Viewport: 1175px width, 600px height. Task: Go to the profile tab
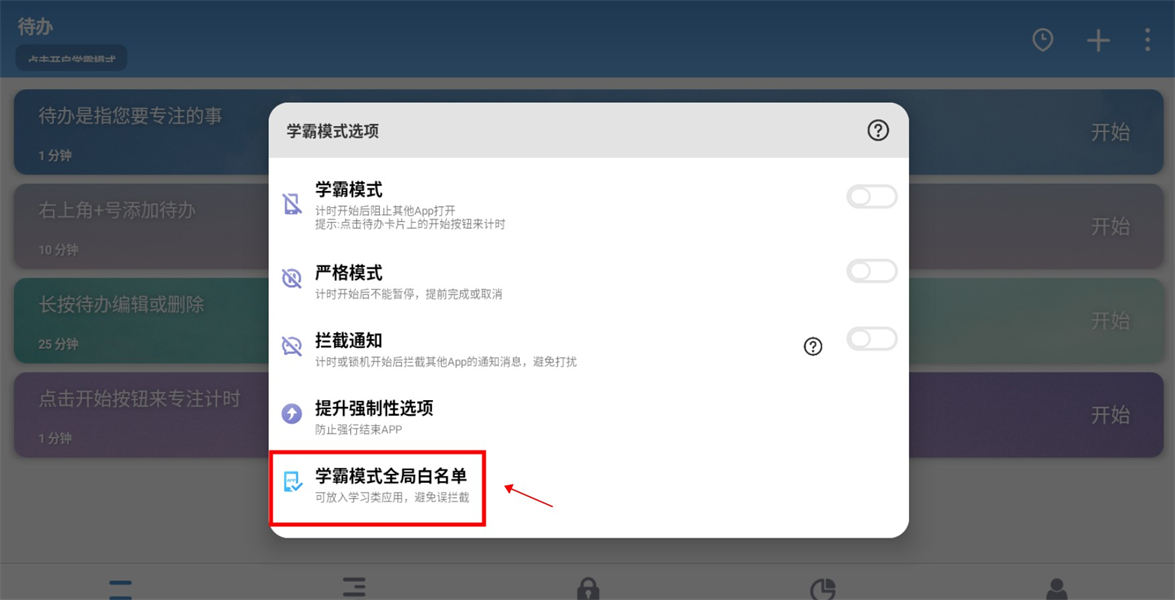click(1057, 589)
